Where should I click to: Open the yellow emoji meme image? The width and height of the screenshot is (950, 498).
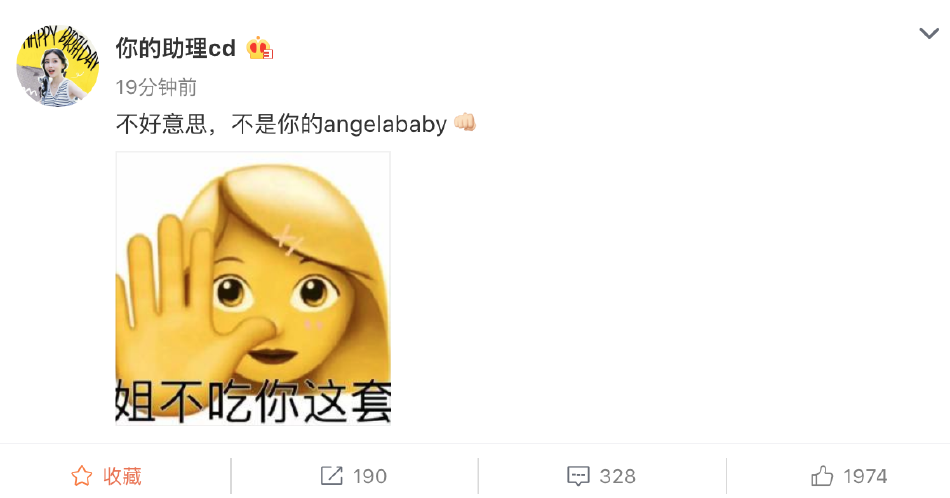pyautogui.click(x=253, y=288)
